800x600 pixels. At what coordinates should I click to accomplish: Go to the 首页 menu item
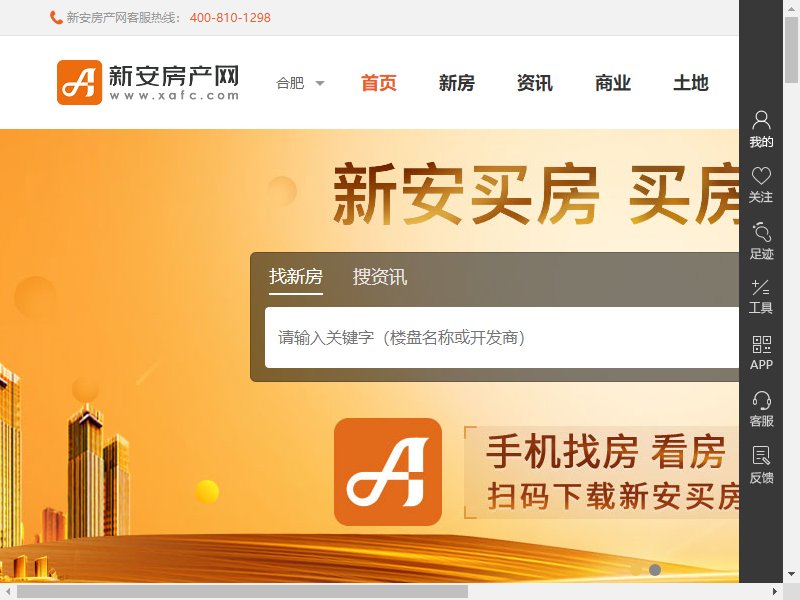point(379,83)
